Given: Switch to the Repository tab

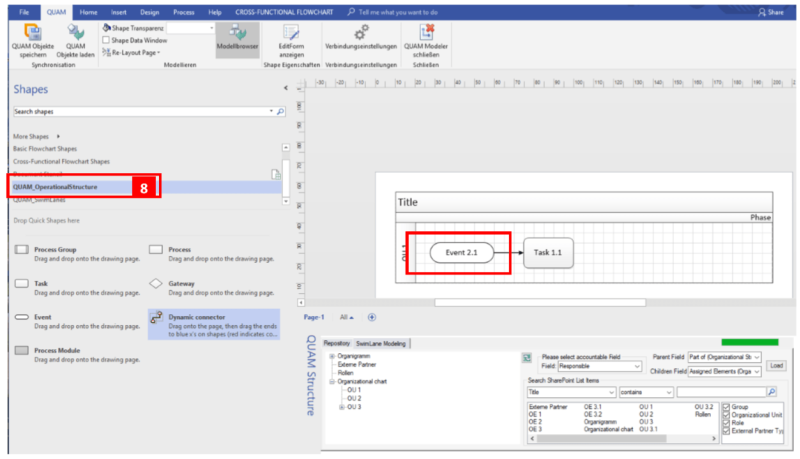Looking at the screenshot, I should pyautogui.click(x=337, y=343).
